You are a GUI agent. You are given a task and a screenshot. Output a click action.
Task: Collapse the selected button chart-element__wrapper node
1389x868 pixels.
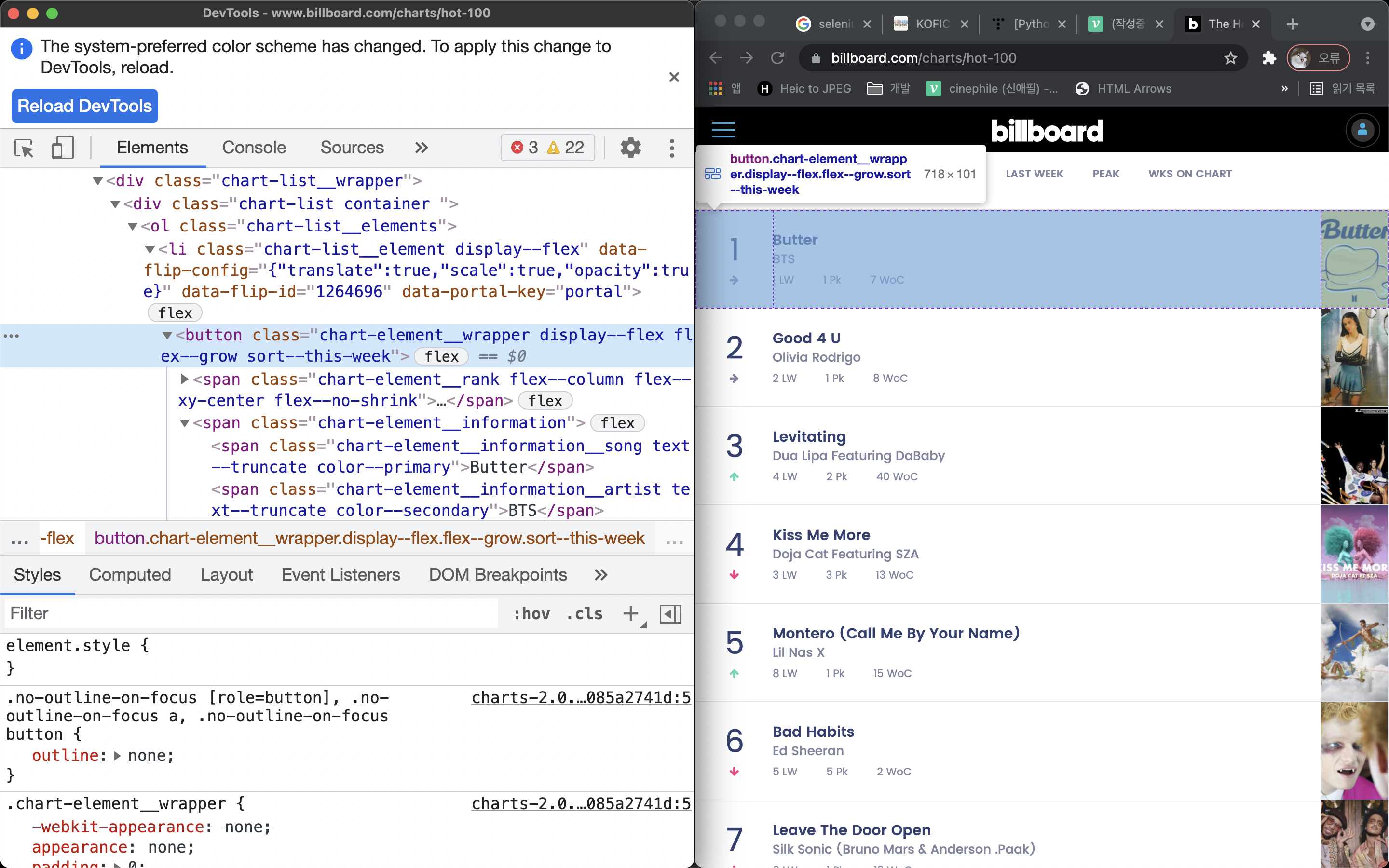(x=167, y=335)
